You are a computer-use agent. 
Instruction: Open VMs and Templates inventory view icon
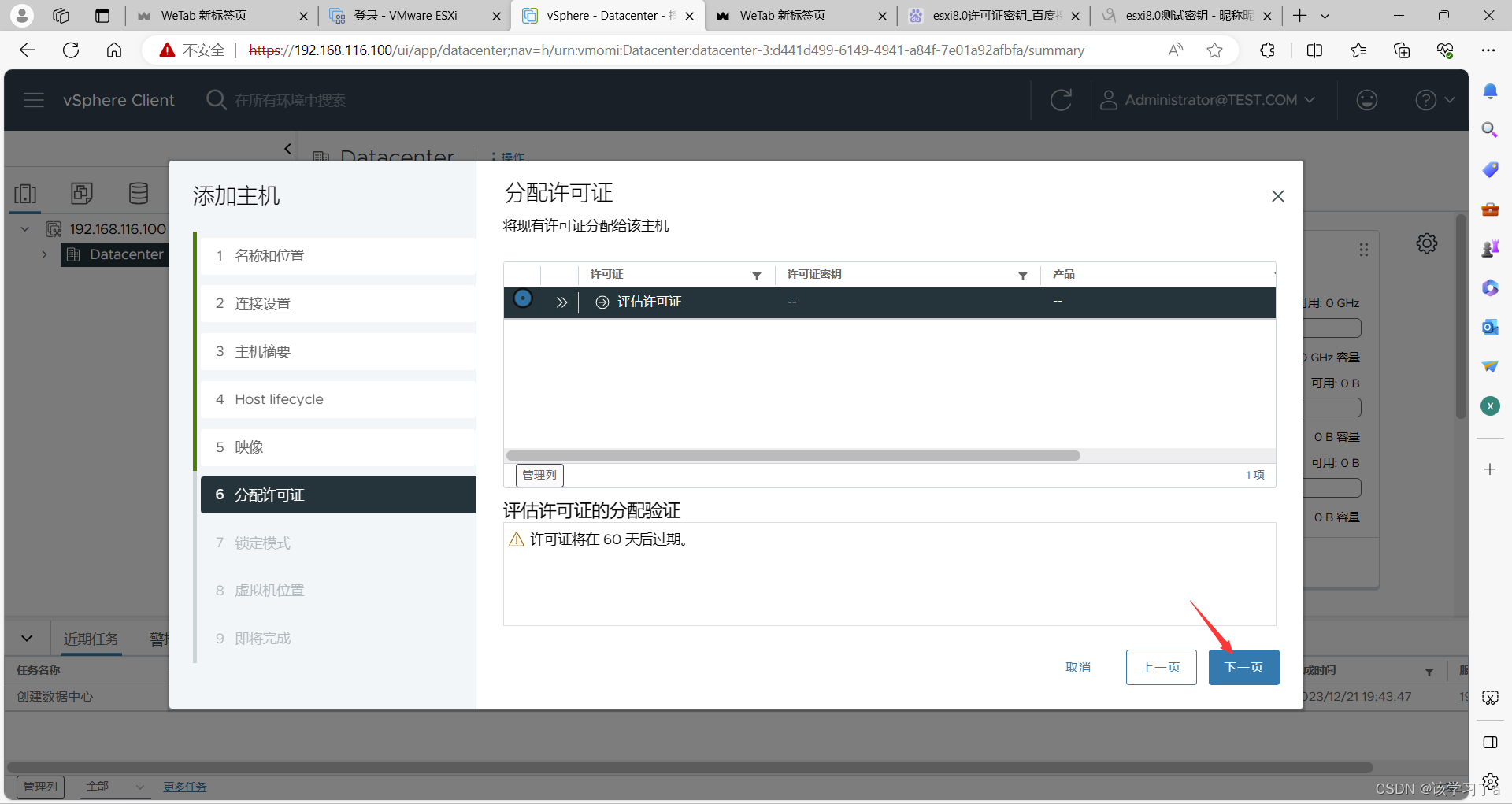coord(82,194)
